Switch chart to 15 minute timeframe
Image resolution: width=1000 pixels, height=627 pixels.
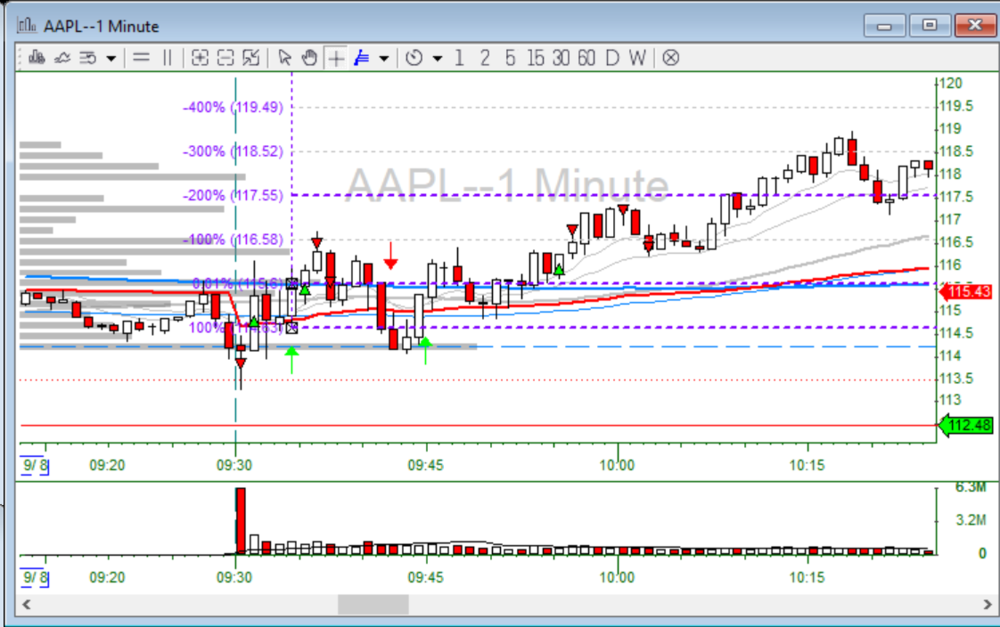(536, 58)
